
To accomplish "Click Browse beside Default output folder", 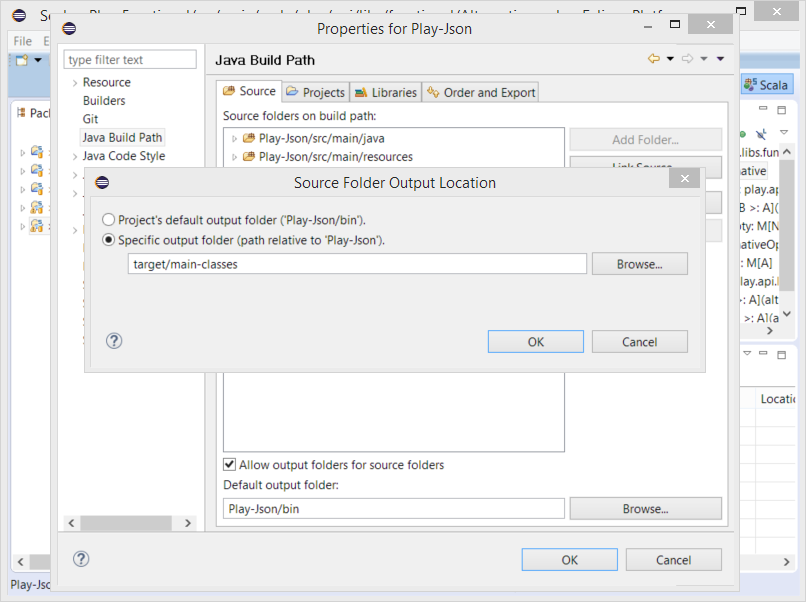I will [x=646, y=509].
